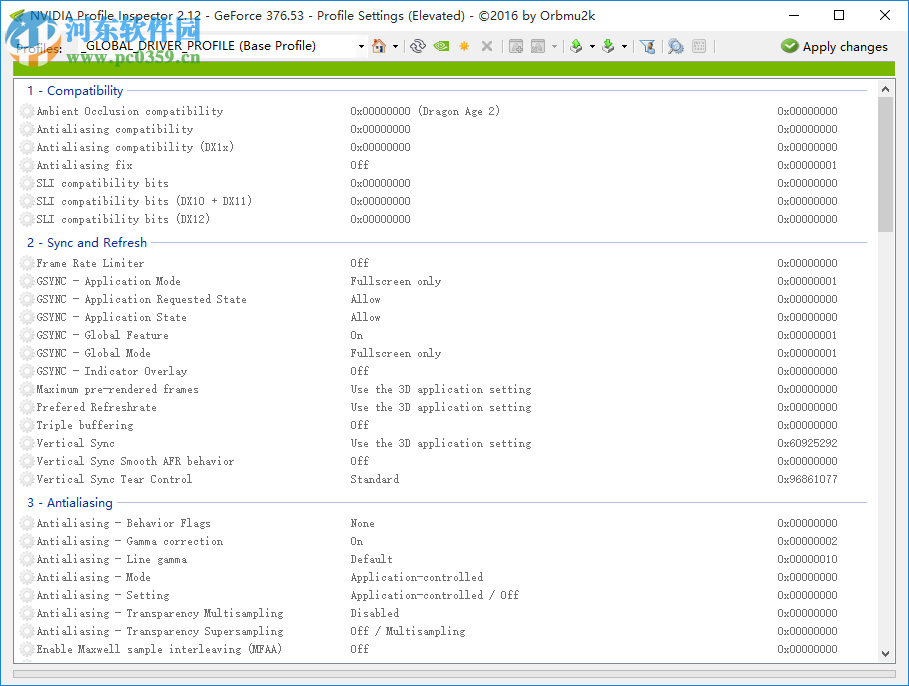
Task: Select Antialiasing - Transparency Supersampling row
Action: point(443,631)
